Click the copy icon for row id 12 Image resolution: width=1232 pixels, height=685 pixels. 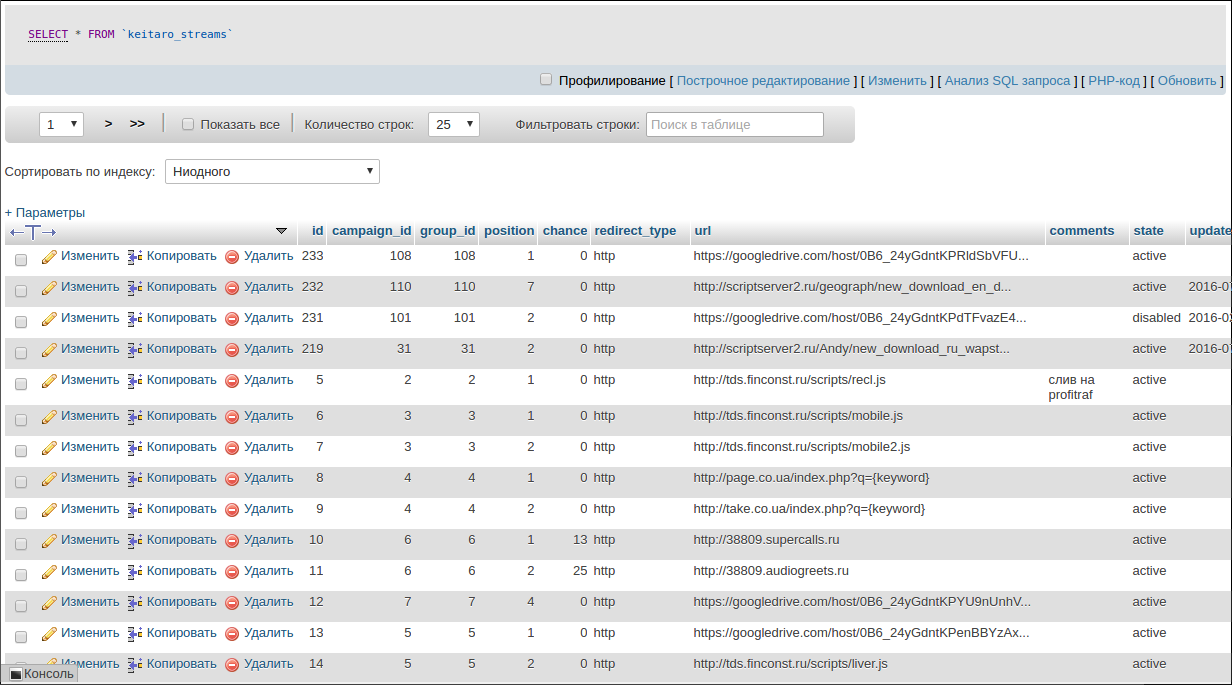click(135, 603)
